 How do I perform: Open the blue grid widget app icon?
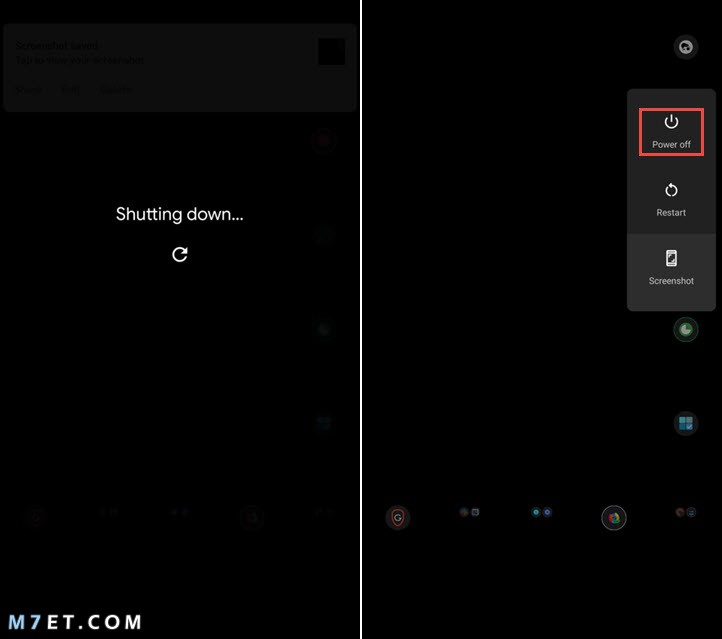coord(686,424)
